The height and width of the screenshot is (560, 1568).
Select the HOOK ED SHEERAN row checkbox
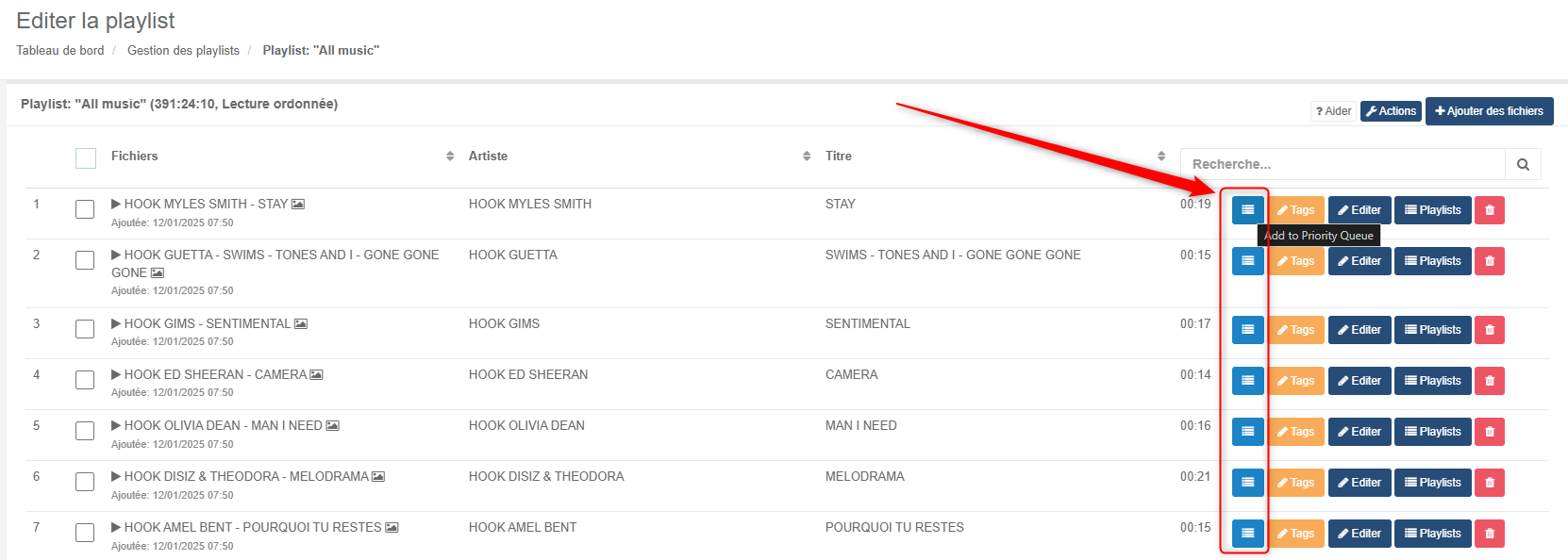click(x=85, y=380)
